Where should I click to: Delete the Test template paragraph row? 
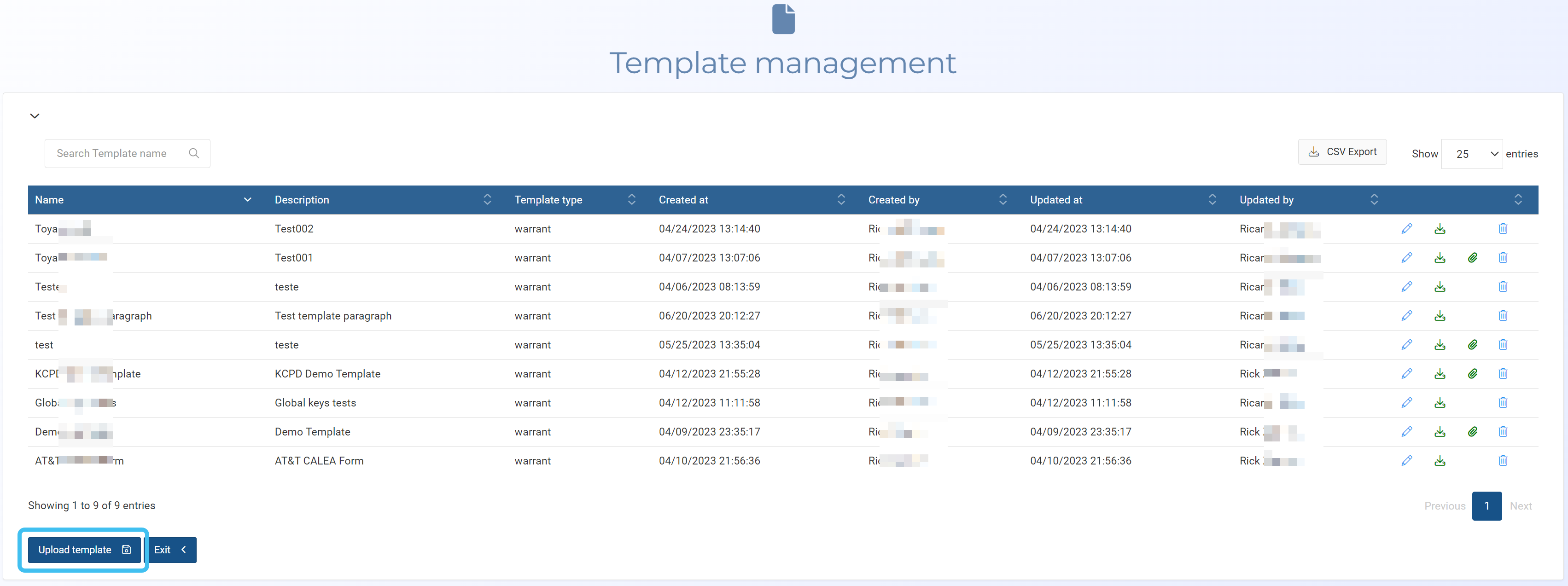point(1502,316)
